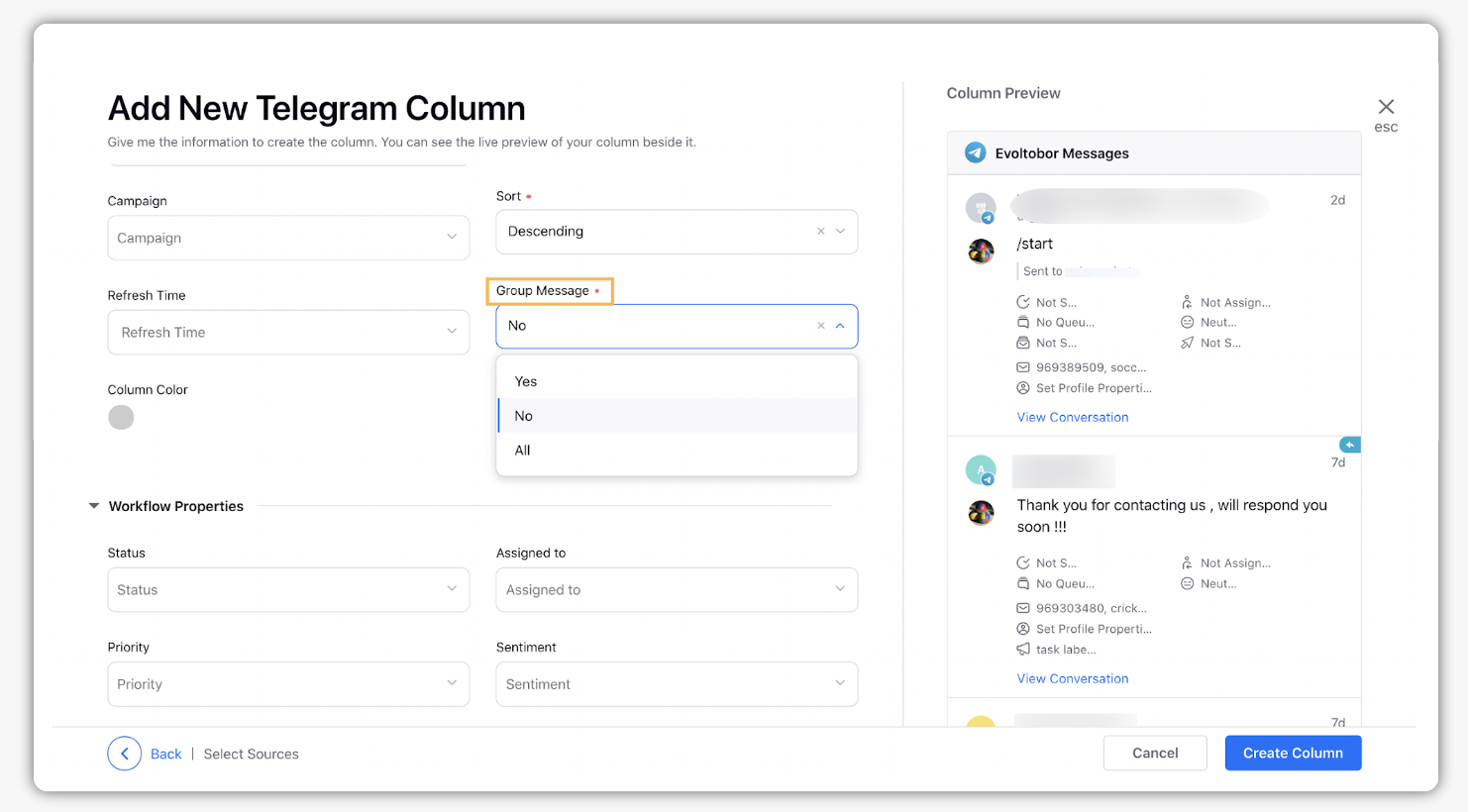The image size is (1468, 812).
Task: Choose All in Group Message options
Action: click(x=677, y=451)
